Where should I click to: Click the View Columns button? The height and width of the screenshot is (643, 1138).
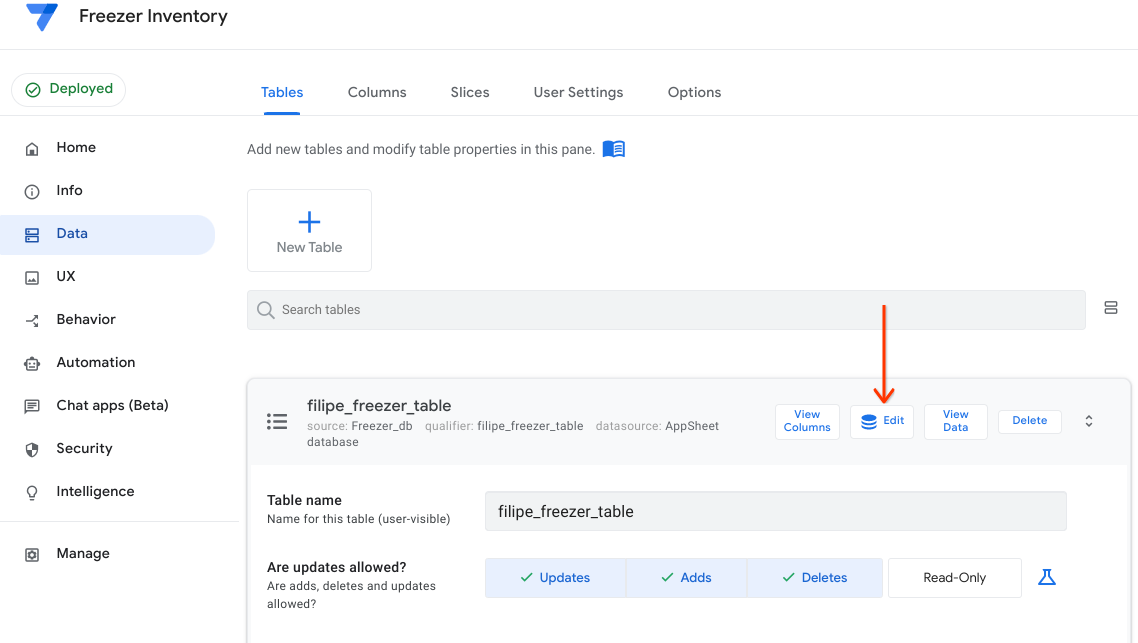point(807,421)
